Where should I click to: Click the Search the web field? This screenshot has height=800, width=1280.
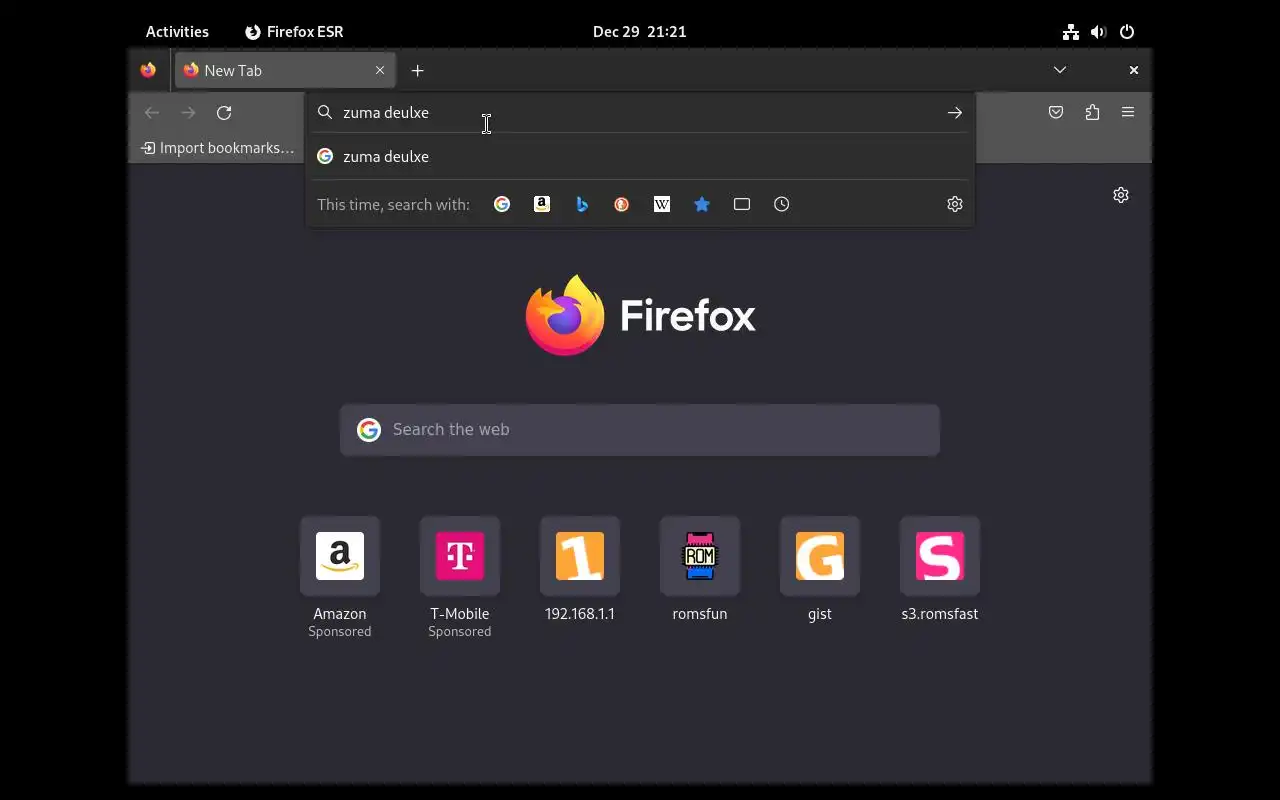point(640,430)
